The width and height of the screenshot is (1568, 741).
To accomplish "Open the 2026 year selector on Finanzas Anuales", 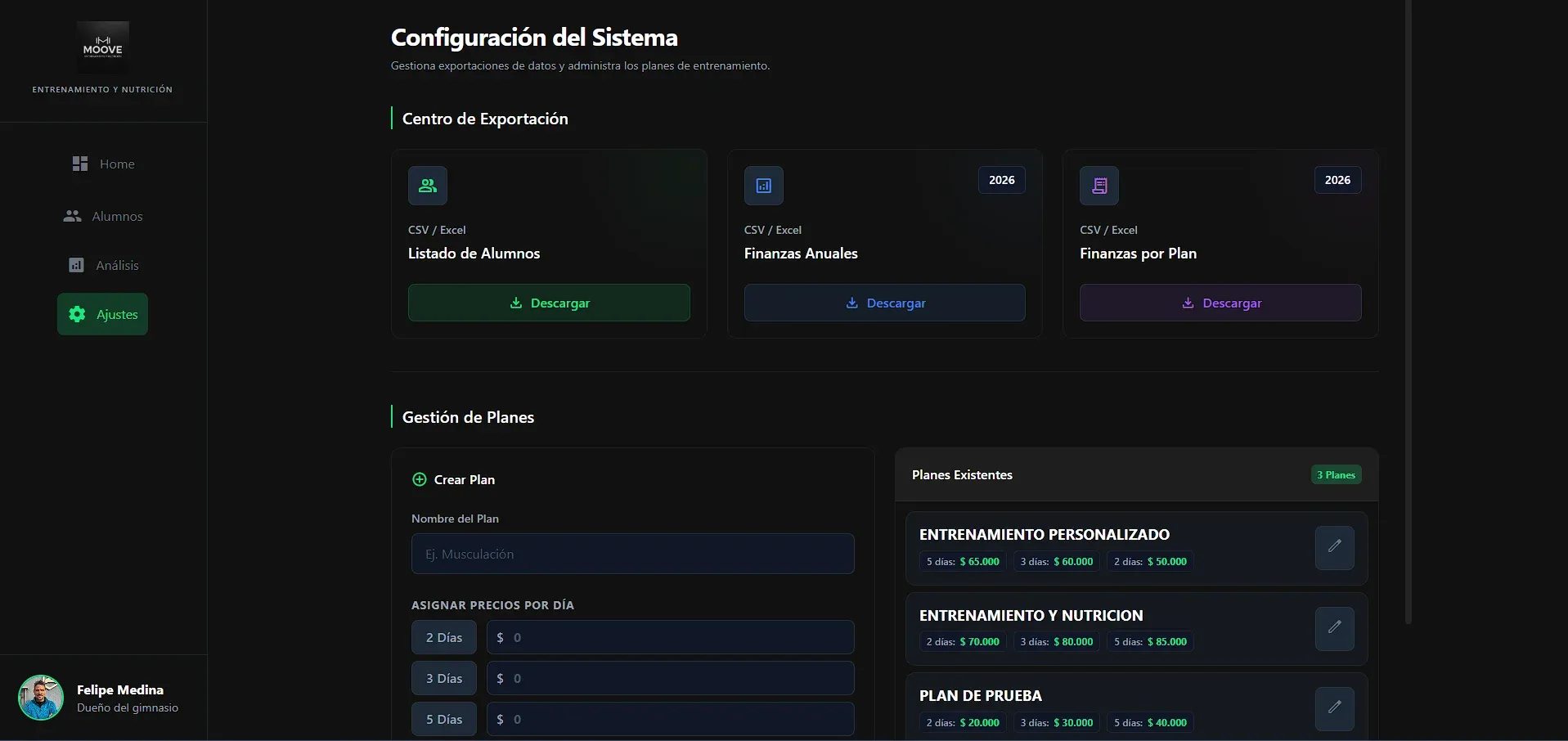I will click(1002, 180).
